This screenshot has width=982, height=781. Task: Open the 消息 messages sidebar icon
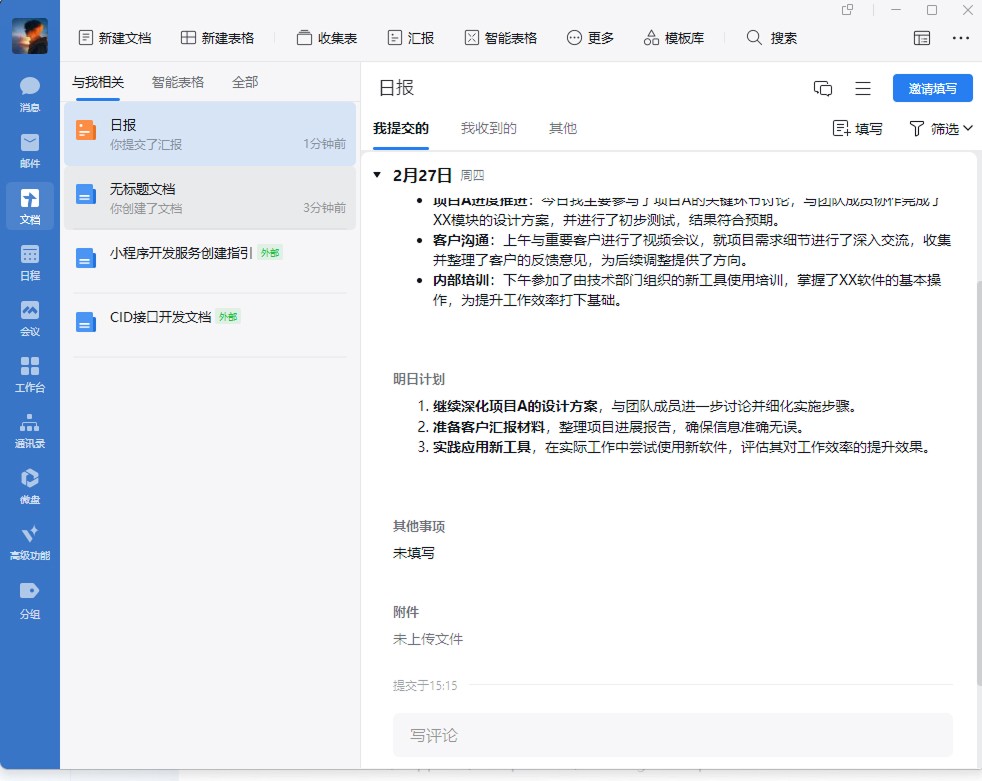tap(30, 93)
